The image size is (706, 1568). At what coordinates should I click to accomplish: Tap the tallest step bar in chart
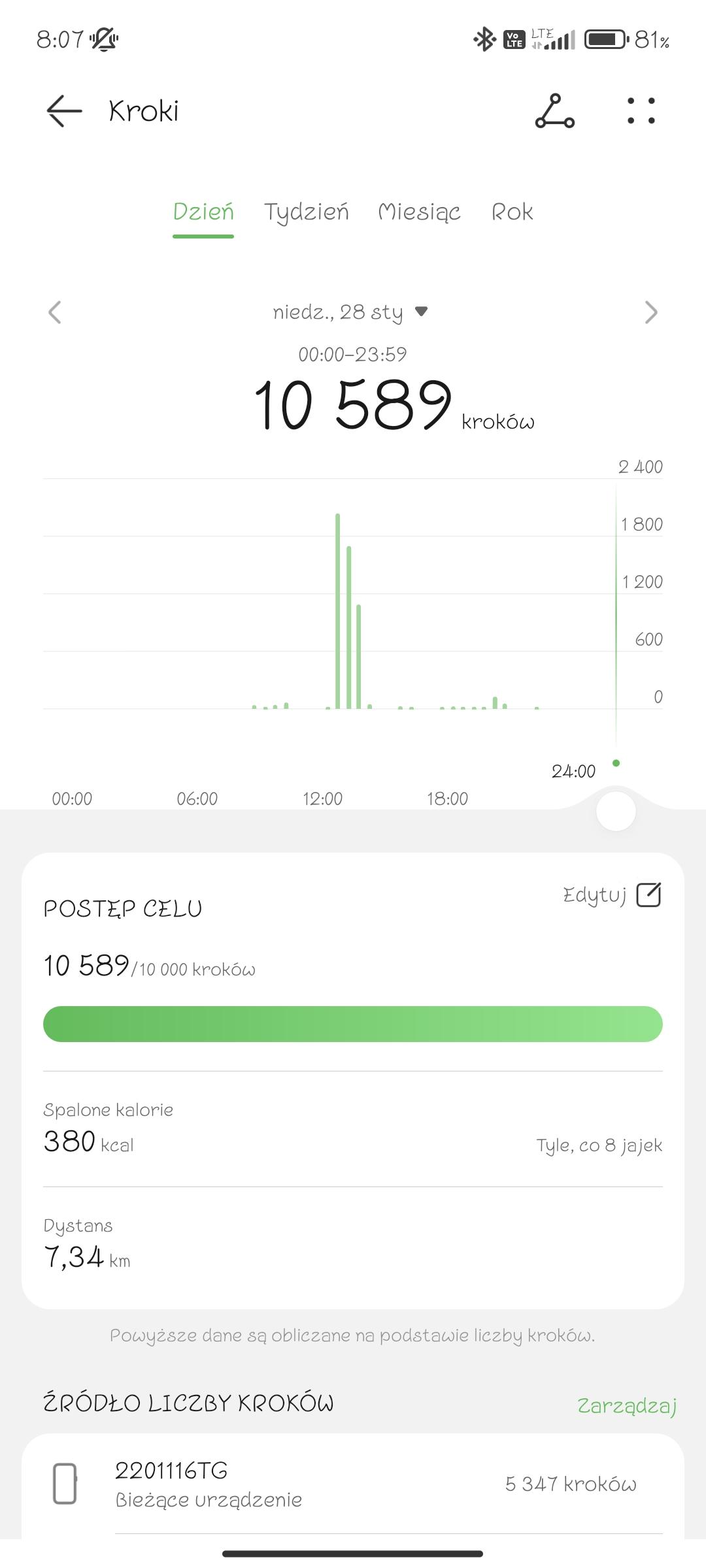click(338, 611)
